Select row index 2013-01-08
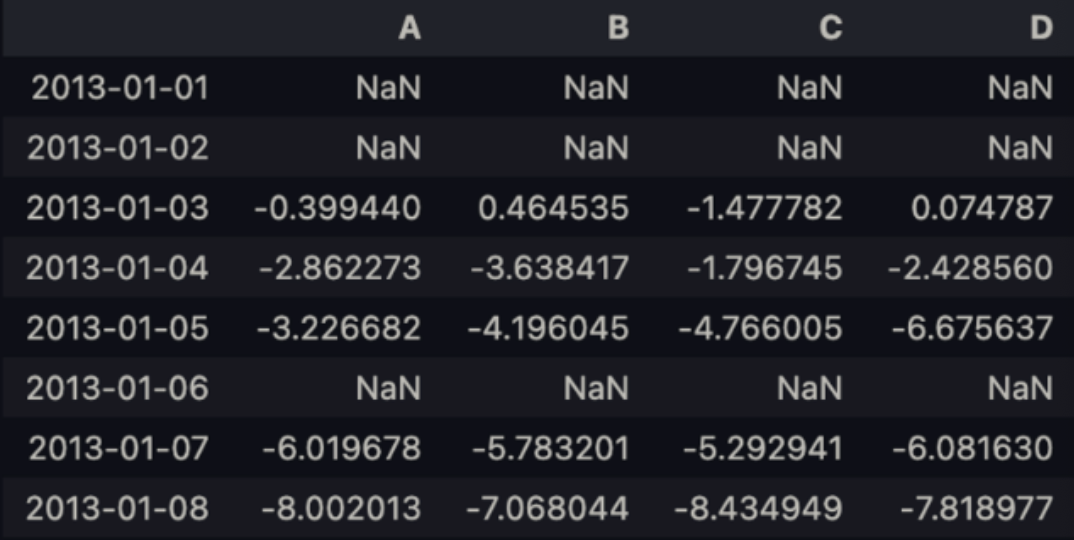Image resolution: width=1074 pixels, height=540 pixels. 118,508
